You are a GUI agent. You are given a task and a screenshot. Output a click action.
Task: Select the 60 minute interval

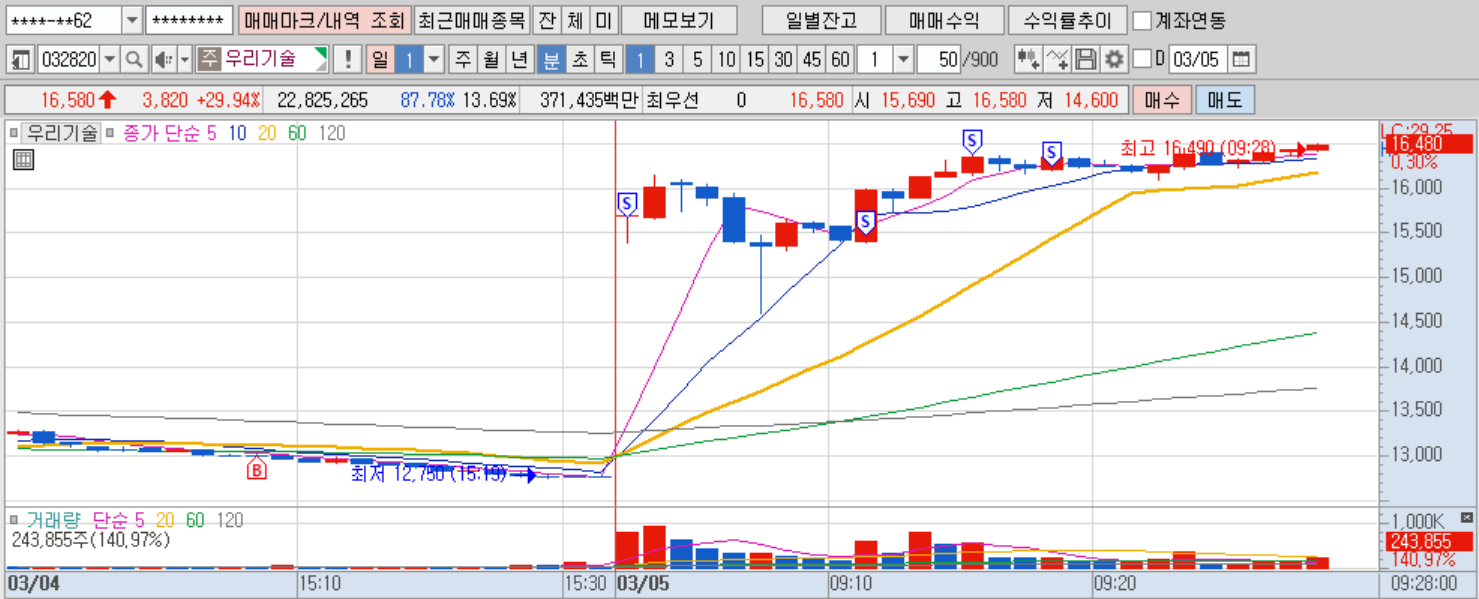840,60
